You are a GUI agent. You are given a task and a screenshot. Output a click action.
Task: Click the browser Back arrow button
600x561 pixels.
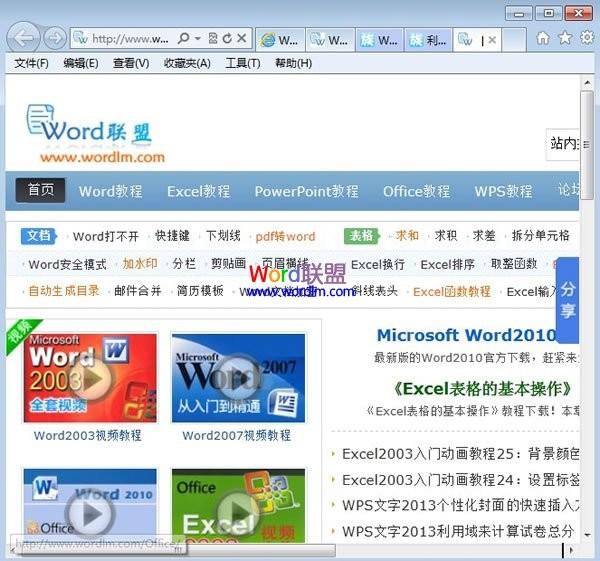[23, 38]
